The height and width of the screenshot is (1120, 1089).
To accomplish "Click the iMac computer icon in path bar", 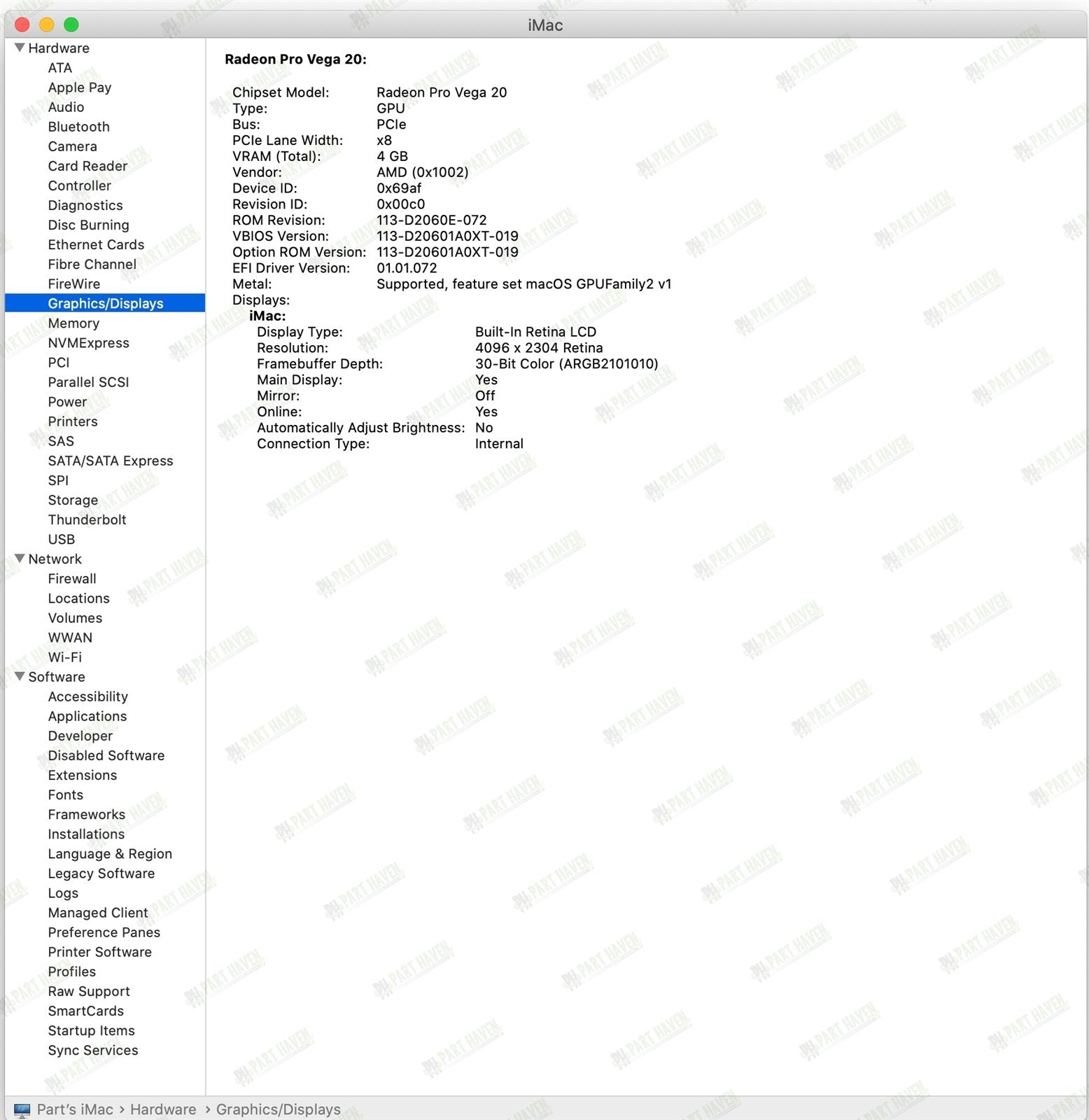I will click(22, 1109).
